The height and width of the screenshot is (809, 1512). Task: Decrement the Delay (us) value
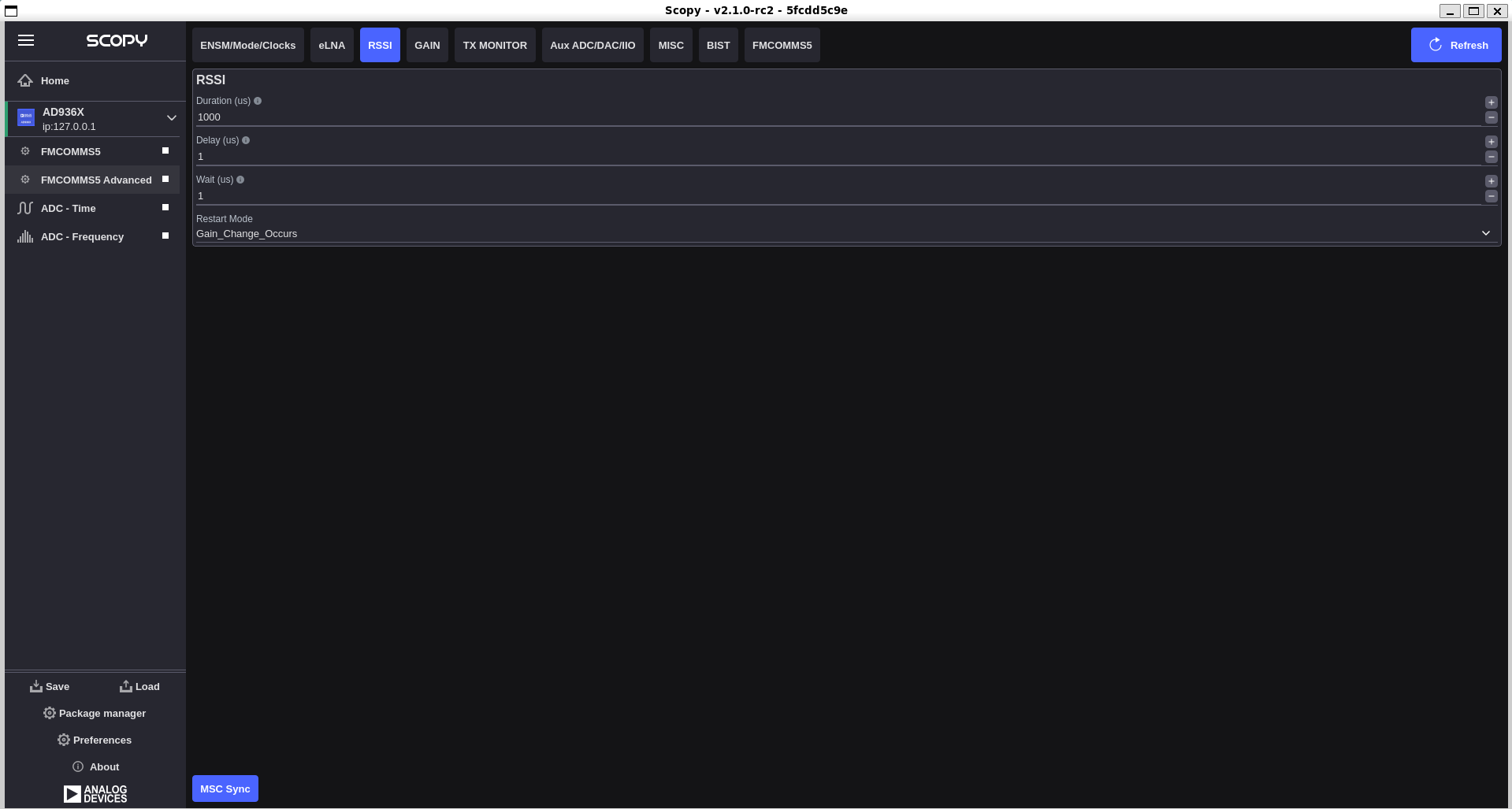click(x=1492, y=157)
